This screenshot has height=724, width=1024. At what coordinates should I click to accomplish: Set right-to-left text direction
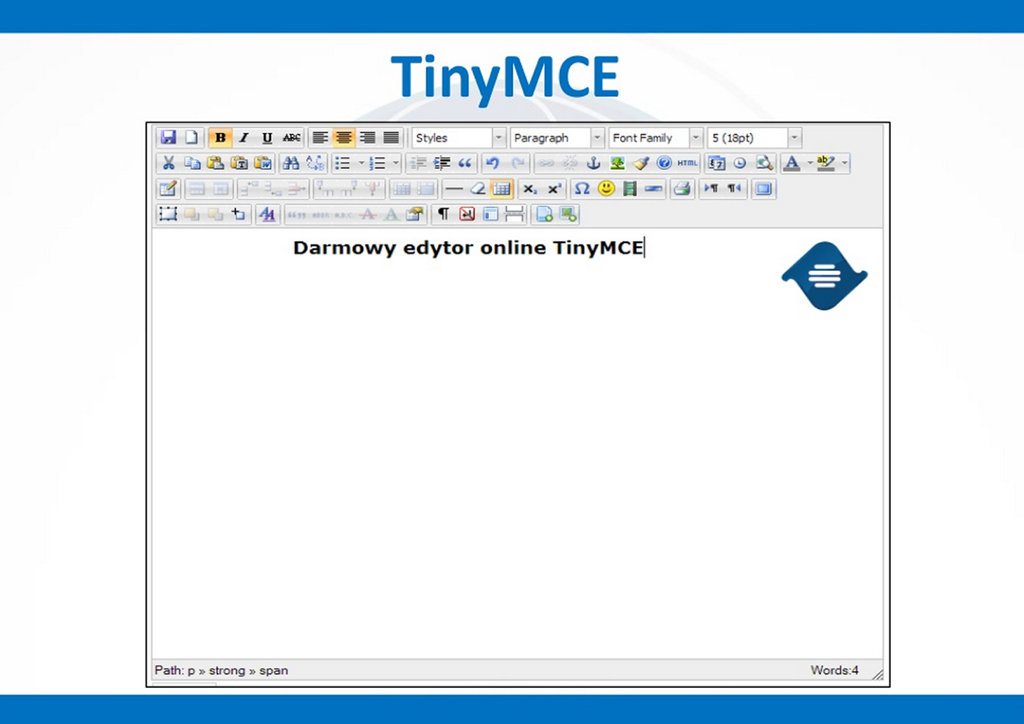click(x=734, y=189)
